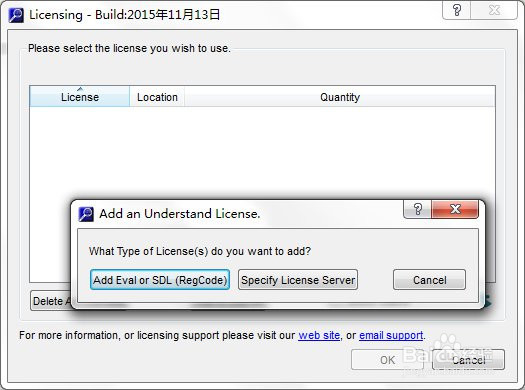Open help from the Licensing window question mark
Image resolution: width=525 pixels, height=390 pixels.
[457, 10]
